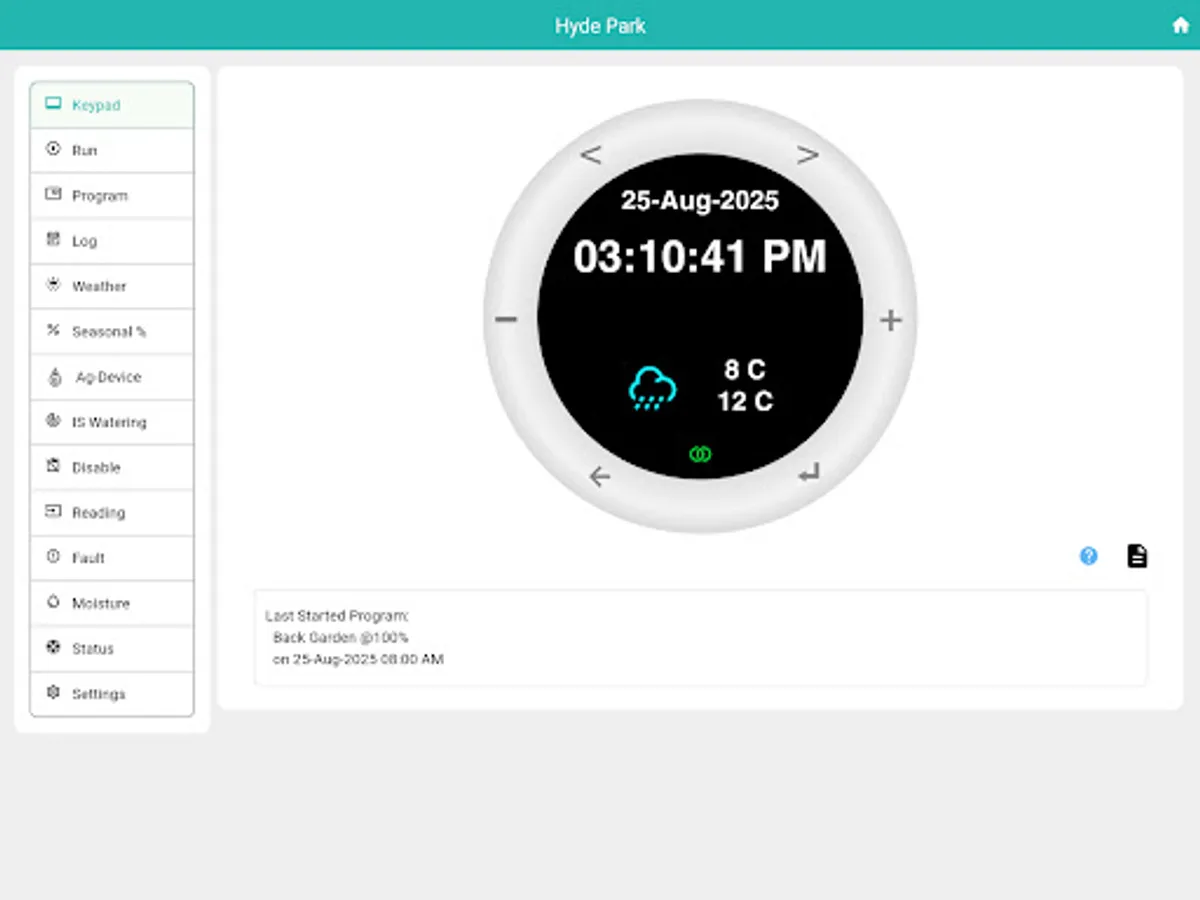
Task: Click the help question mark icon
Action: point(1087,556)
